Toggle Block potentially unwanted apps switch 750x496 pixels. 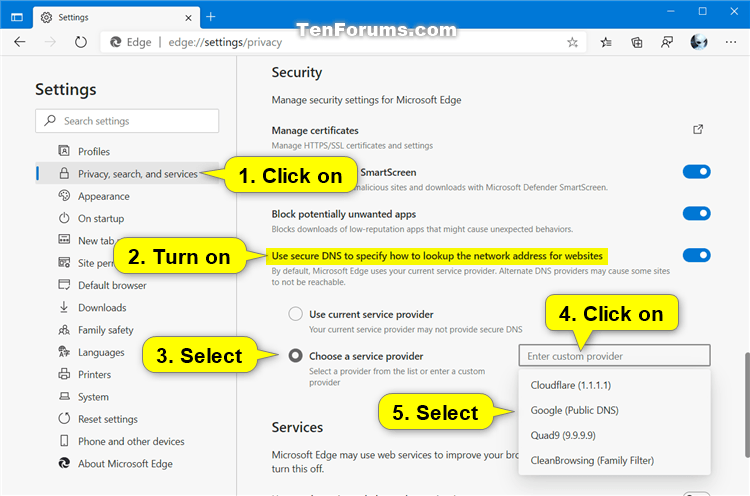click(x=696, y=213)
